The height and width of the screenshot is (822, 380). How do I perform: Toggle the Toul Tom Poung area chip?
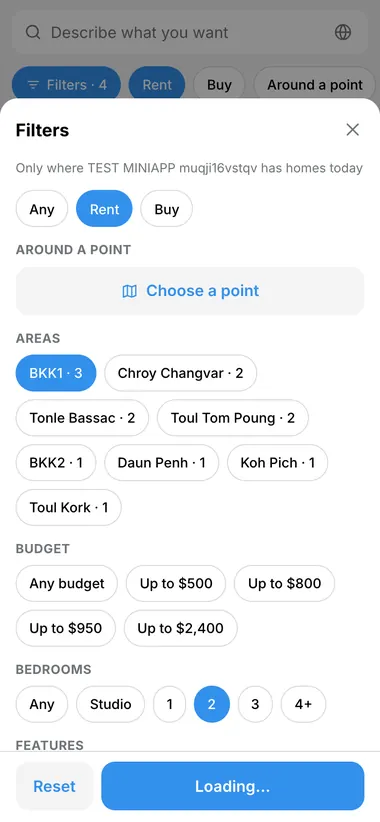233,418
